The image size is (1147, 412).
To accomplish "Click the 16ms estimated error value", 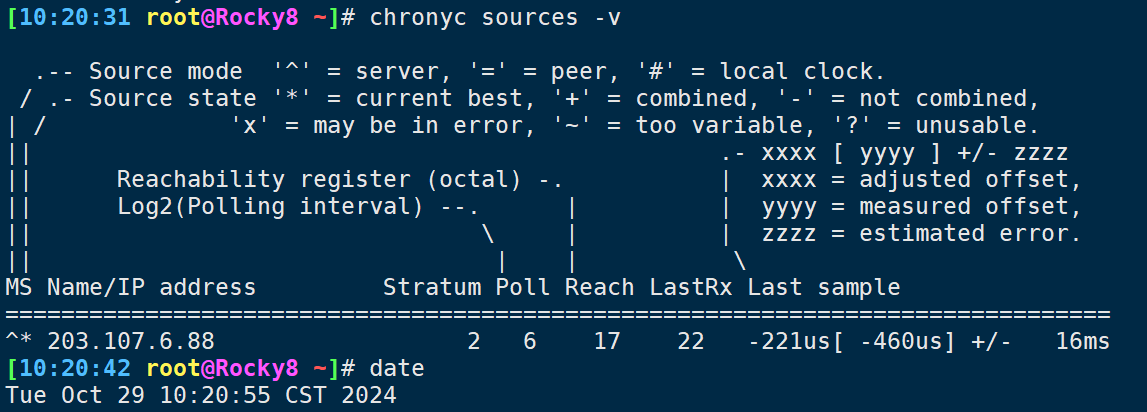I will click(1083, 341).
